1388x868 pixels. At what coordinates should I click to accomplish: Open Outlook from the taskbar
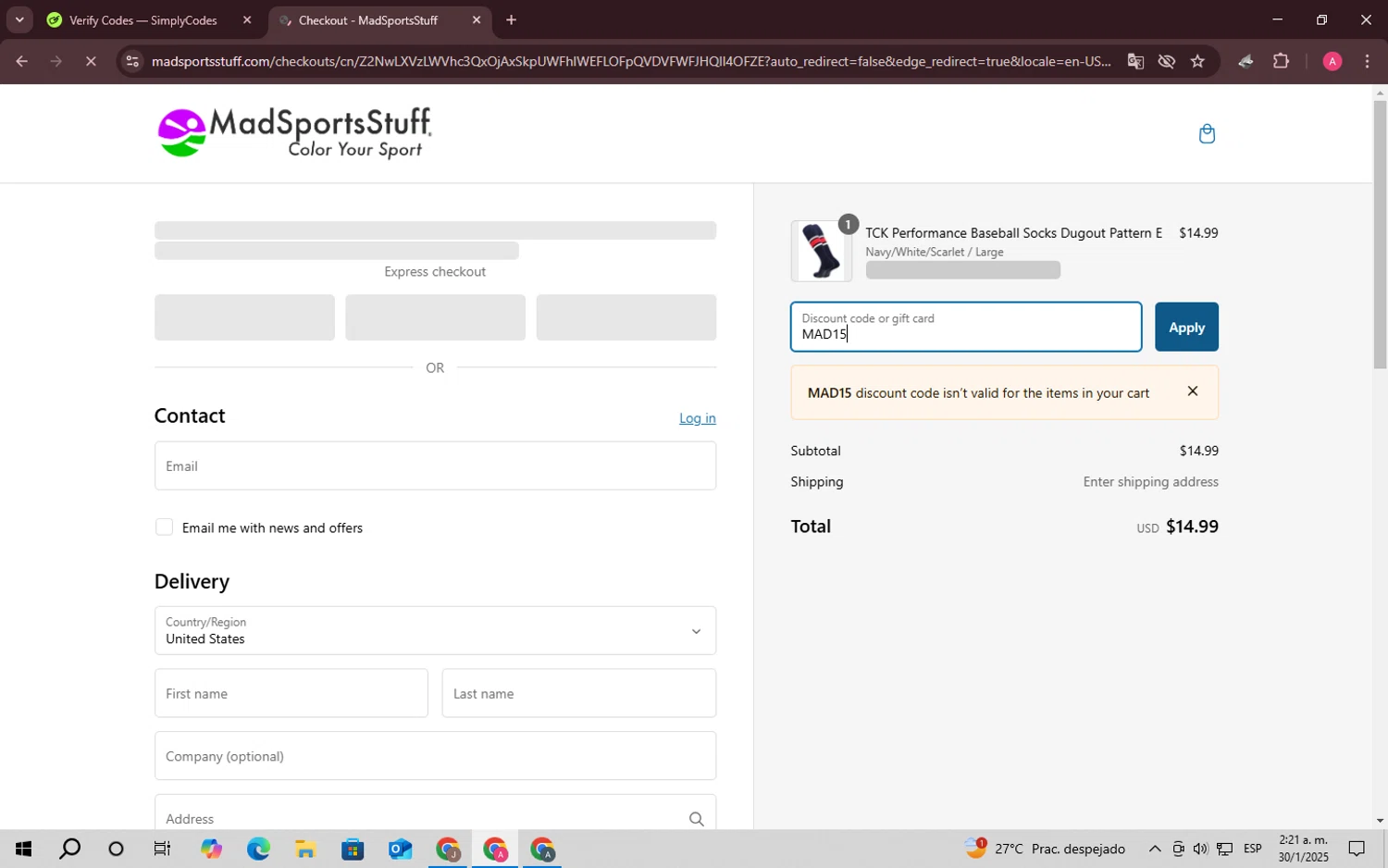400,849
